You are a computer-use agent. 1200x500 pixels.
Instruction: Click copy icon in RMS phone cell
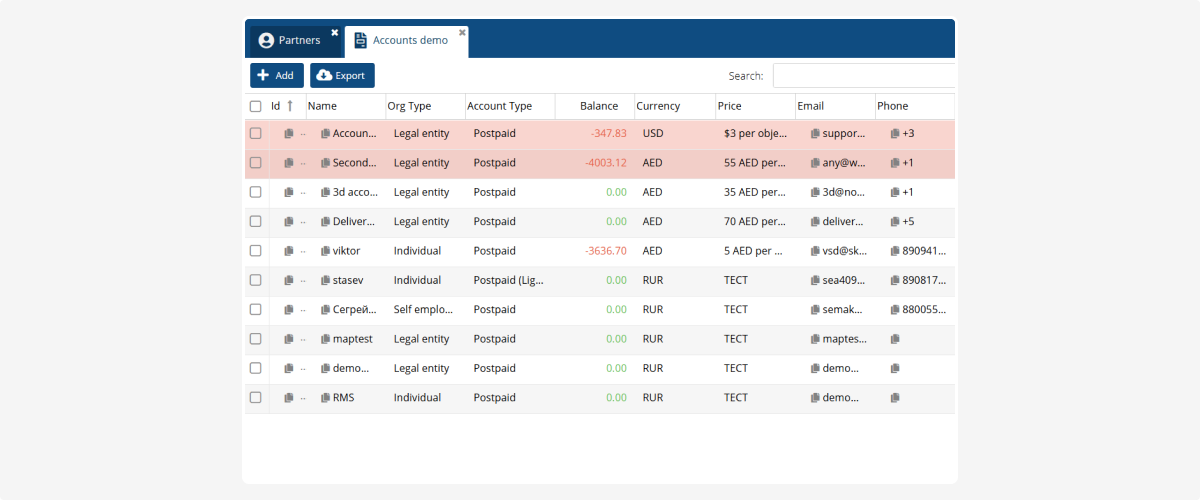[895, 397]
